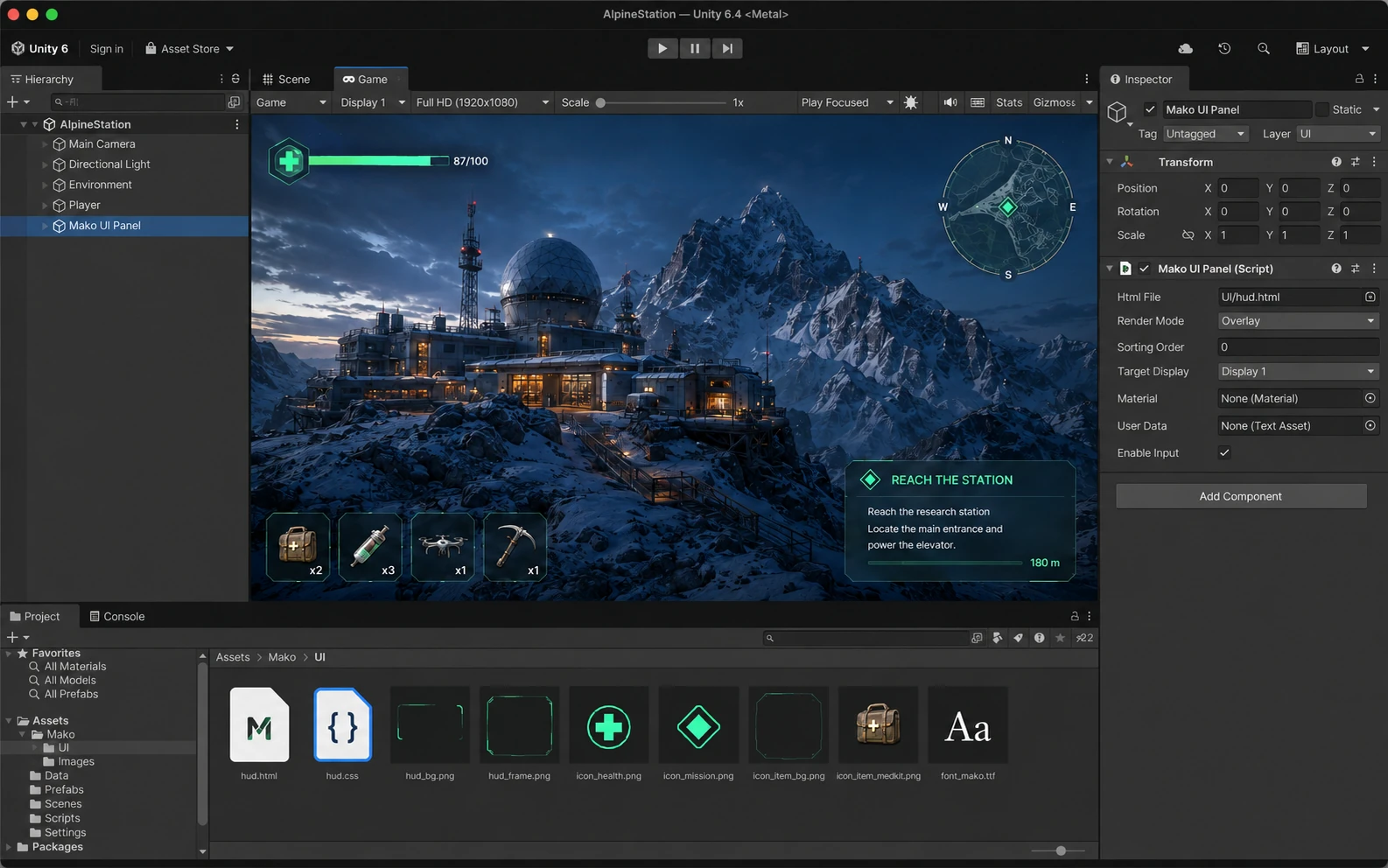Image resolution: width=1388 pixels, height=868 pixels.
Task: Expand the Main Camera object
Action: pos(45,144)
